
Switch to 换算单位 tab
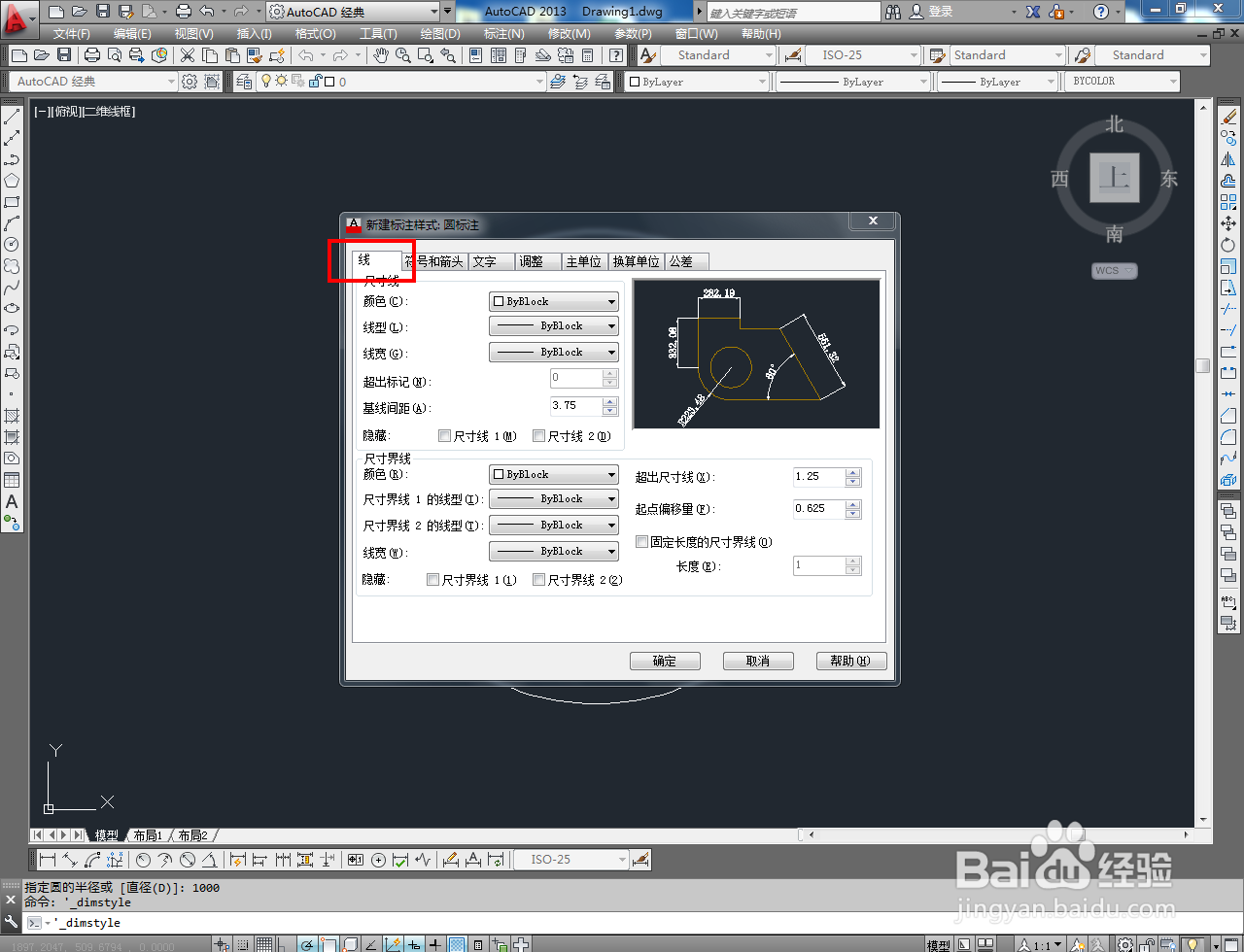click(637, 261)
